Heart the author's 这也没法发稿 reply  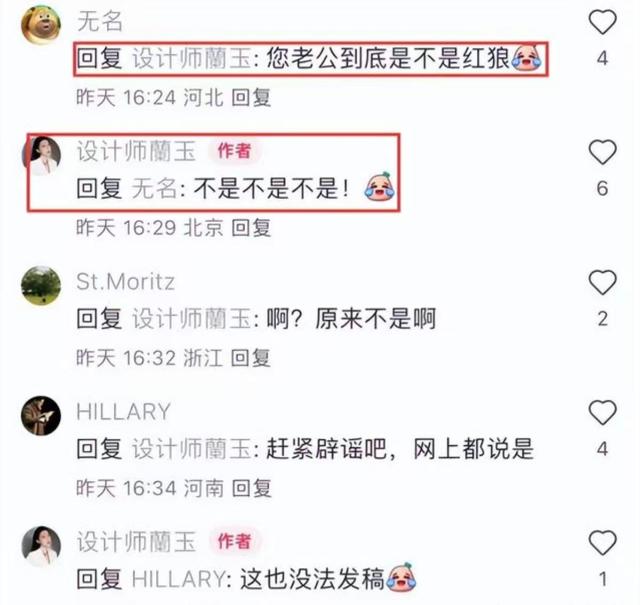[x=602, y=543]
